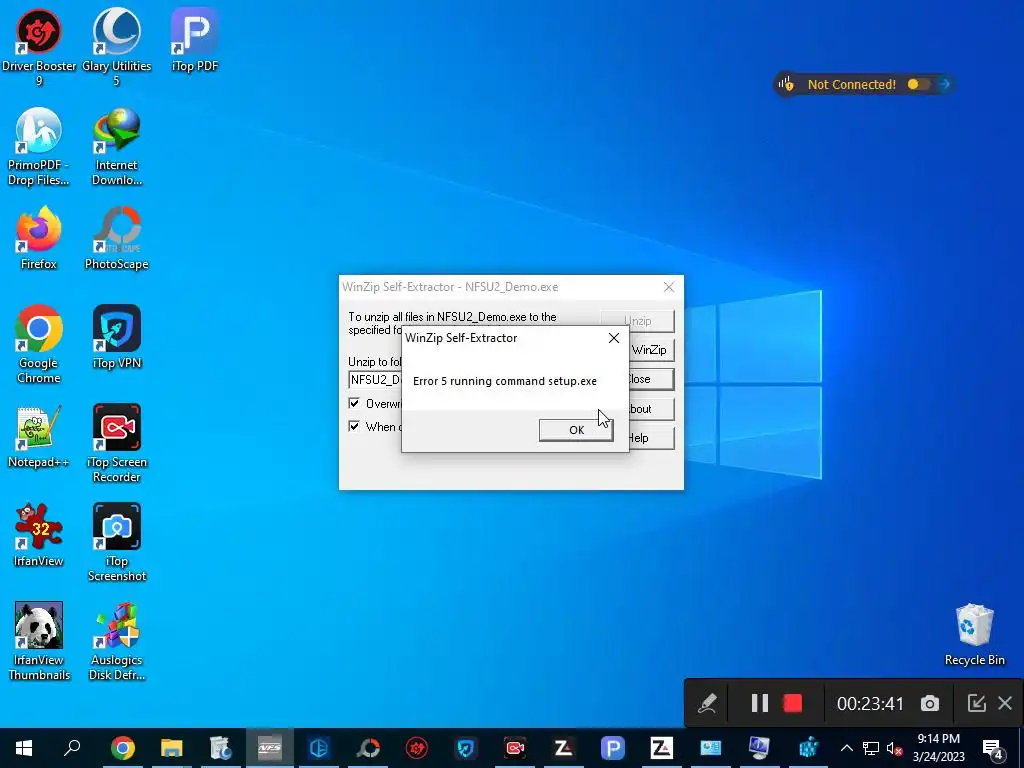Click the About button in the Self-Extractor window
This screenshot has width=1024, height=768.
point(651,409)
